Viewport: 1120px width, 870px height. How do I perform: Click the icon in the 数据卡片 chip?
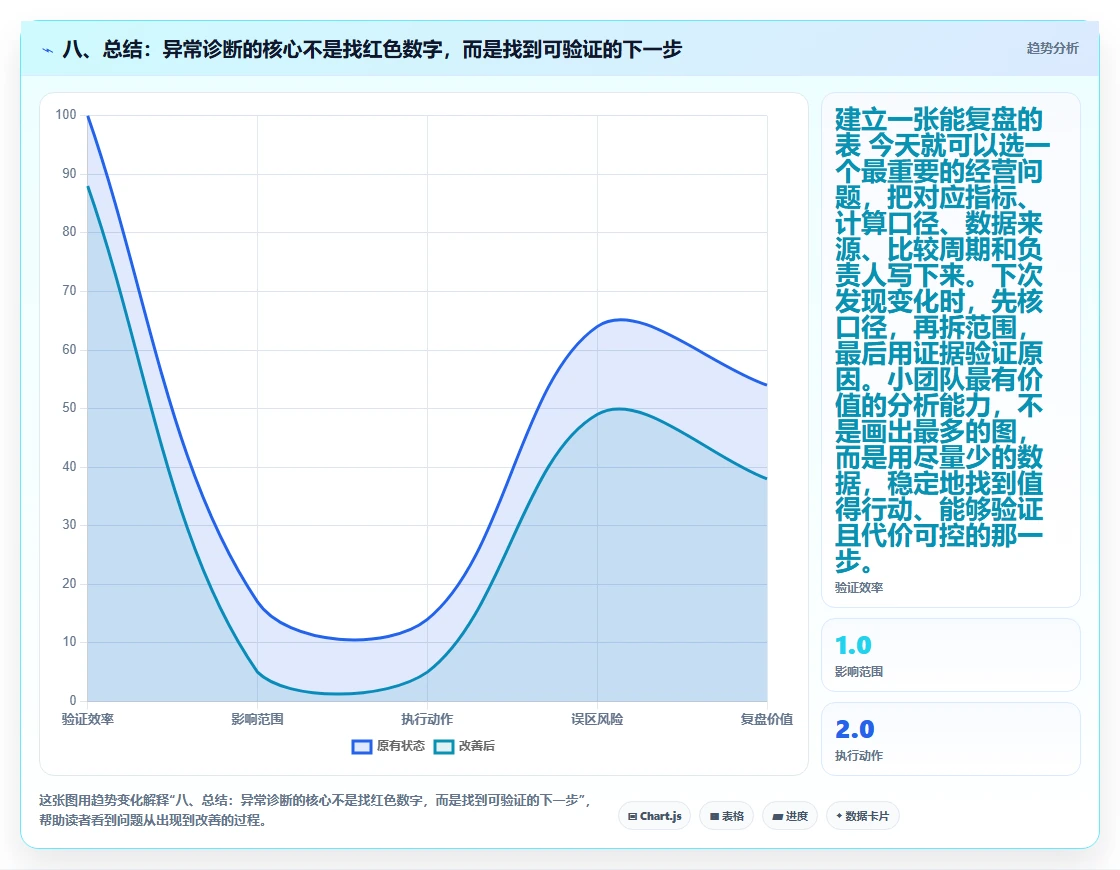[x=839, y=816]
